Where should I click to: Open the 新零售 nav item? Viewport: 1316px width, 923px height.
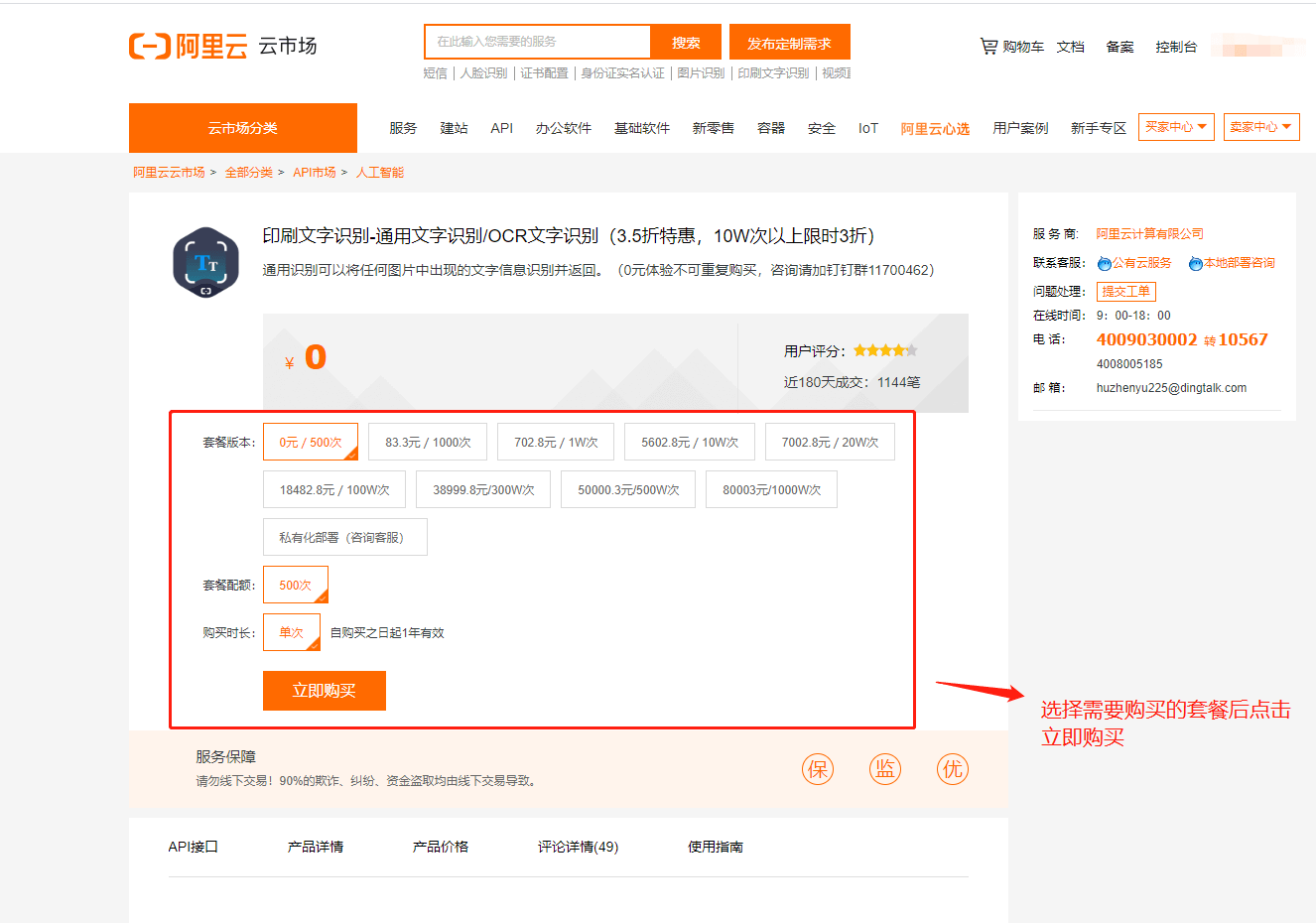714,128
